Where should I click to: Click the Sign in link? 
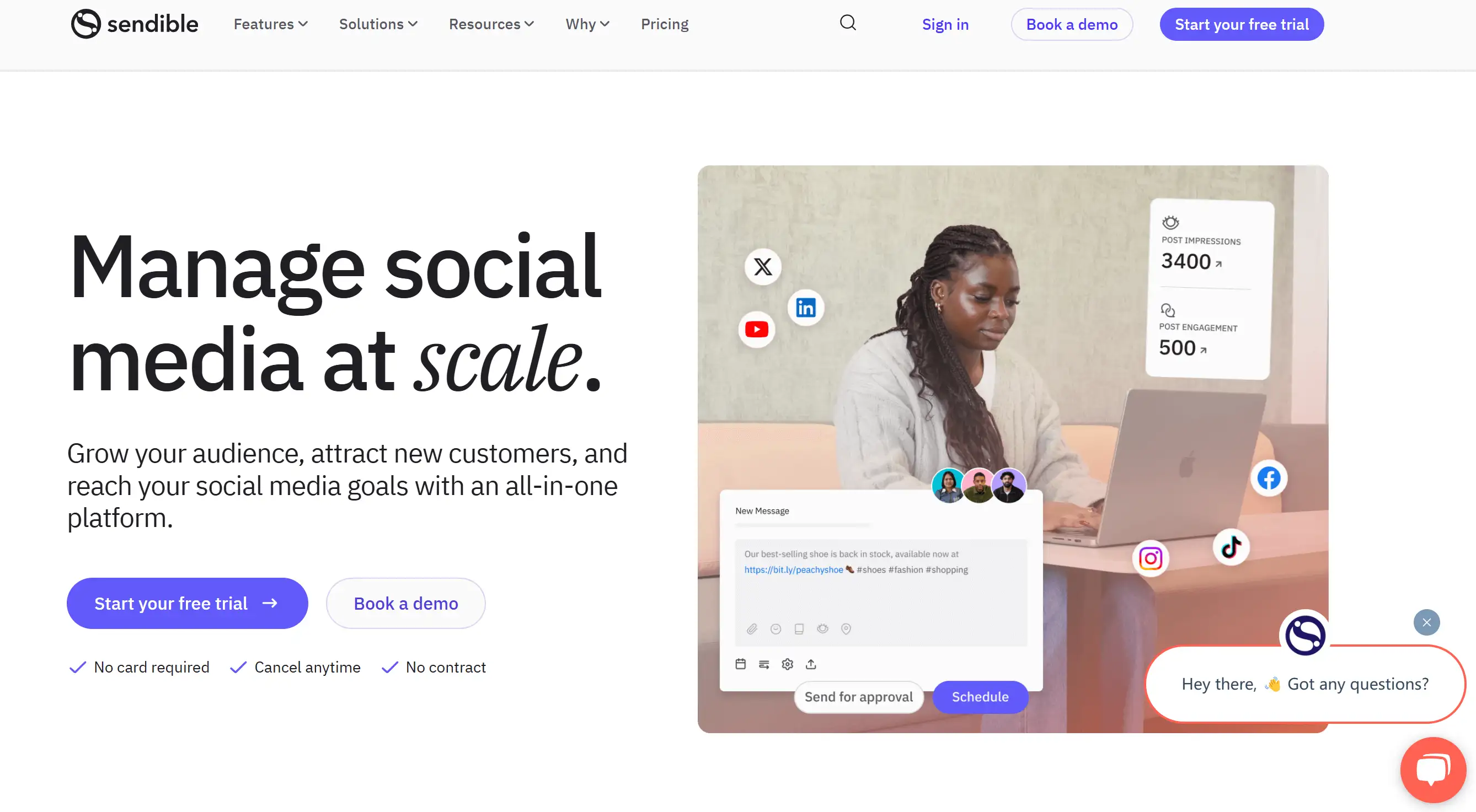pos(945,25)
